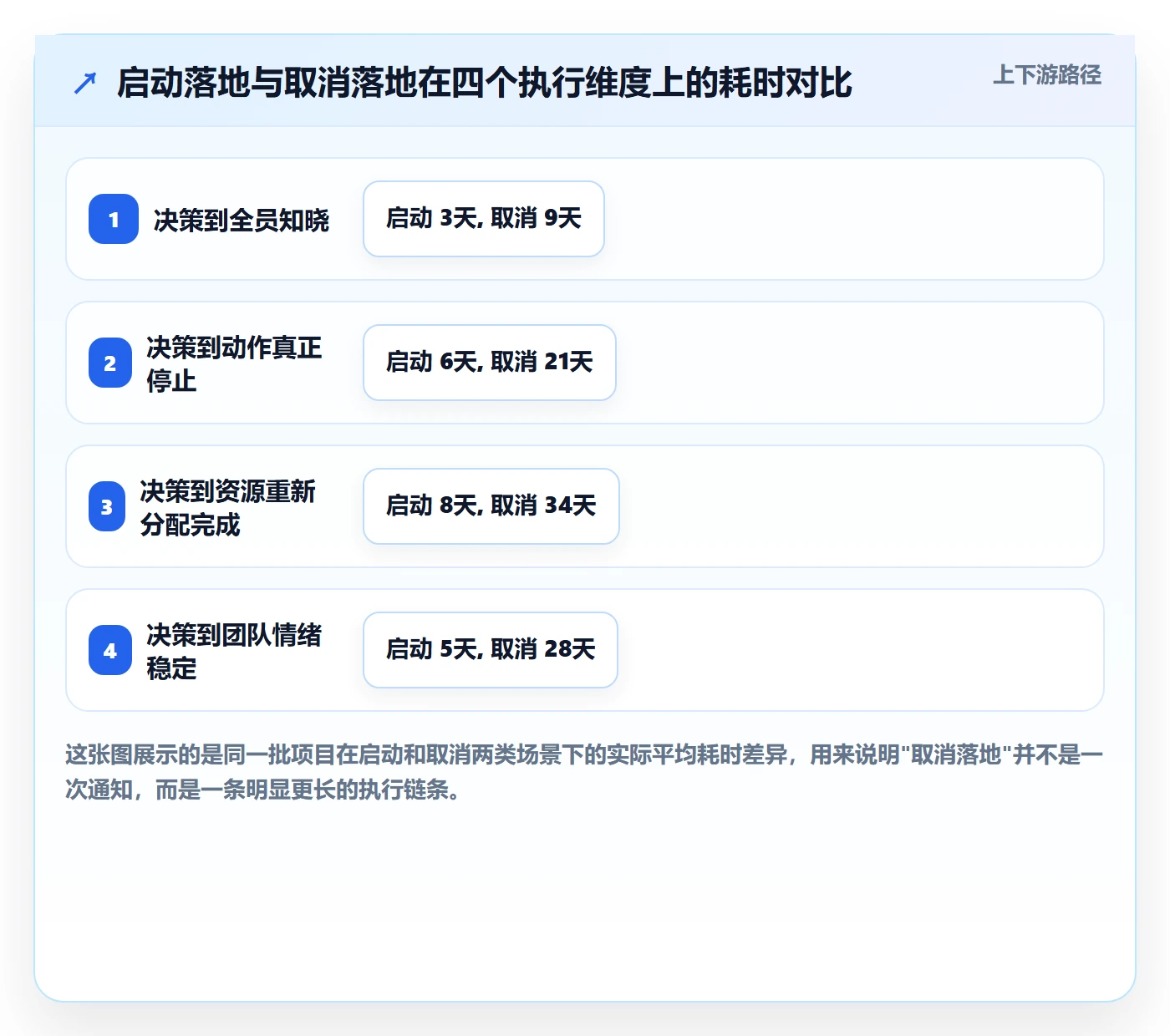1170x1036 pixels.
Task: Click the number 3 step badge
Action: 107,506
